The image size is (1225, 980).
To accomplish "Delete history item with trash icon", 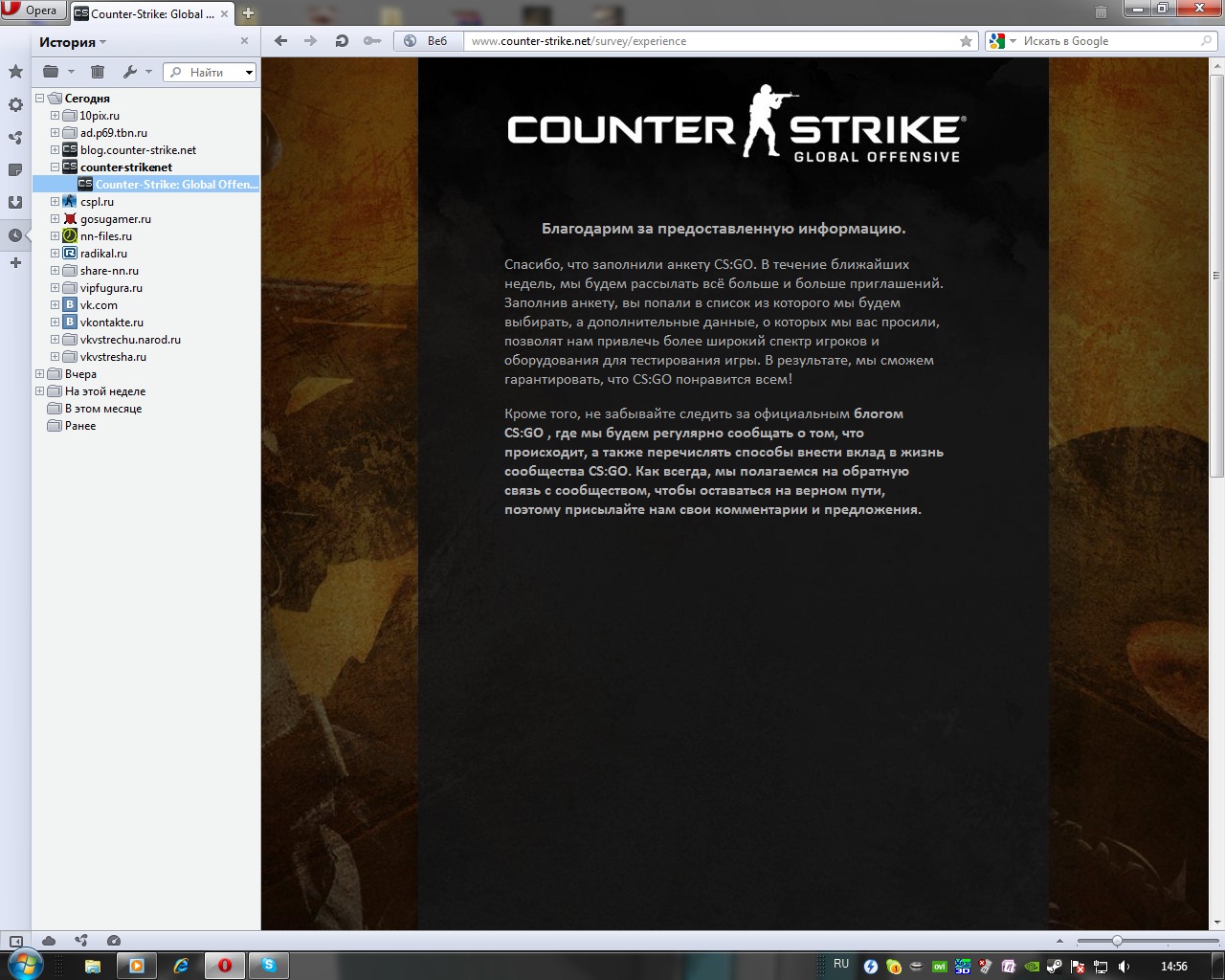I will click(98, 72).
